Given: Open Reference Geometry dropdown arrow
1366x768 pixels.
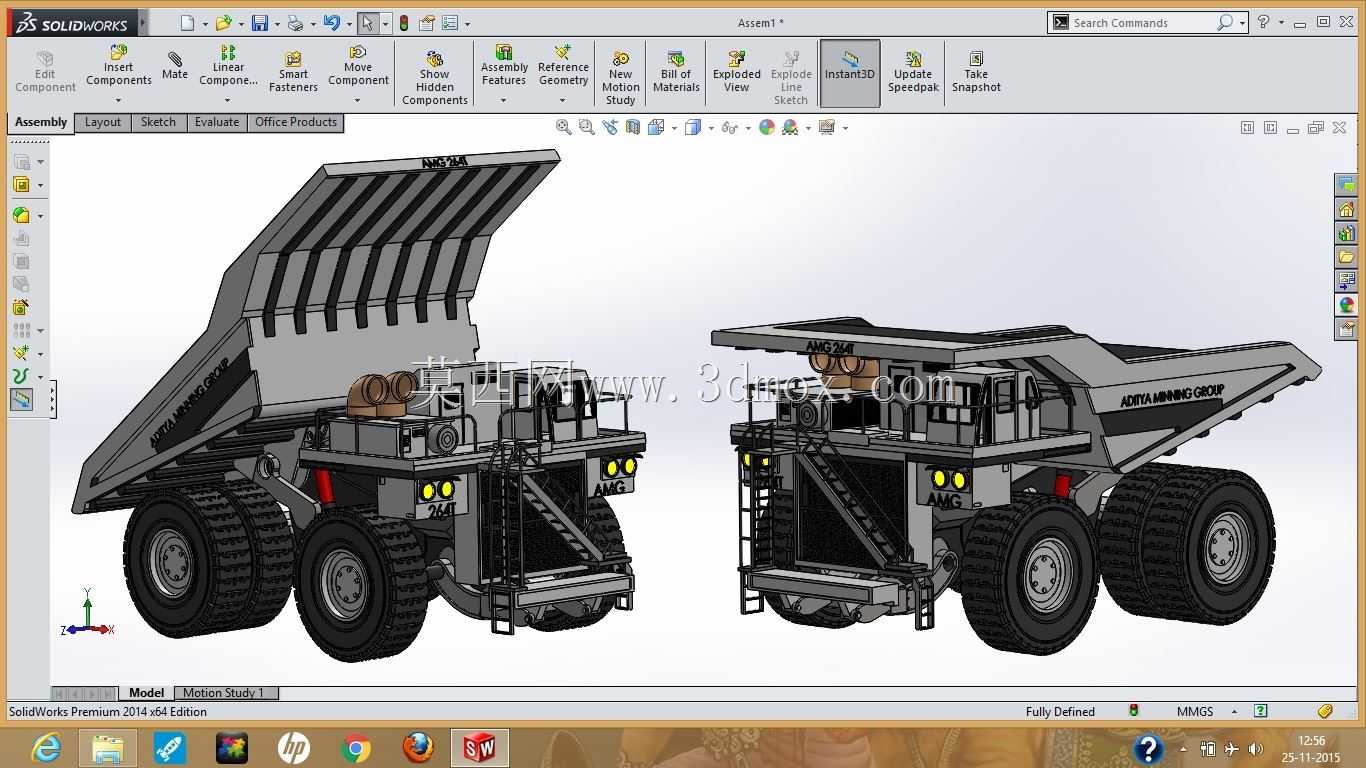Looking at the screenshot, I should [x=562, y=100].
